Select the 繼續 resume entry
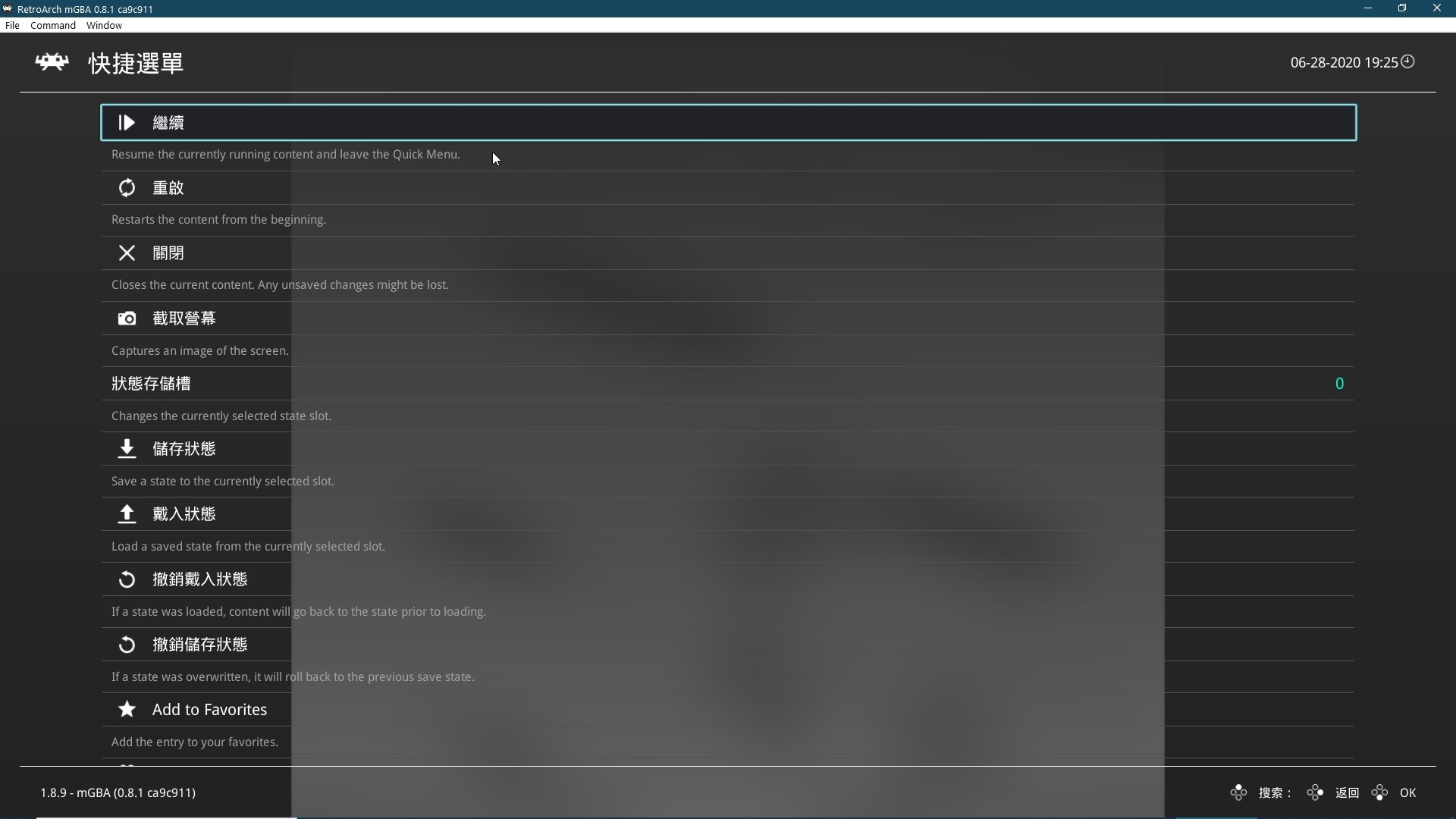The width and height of the screenshot is (1456, 819). click(x=728, y=123)
